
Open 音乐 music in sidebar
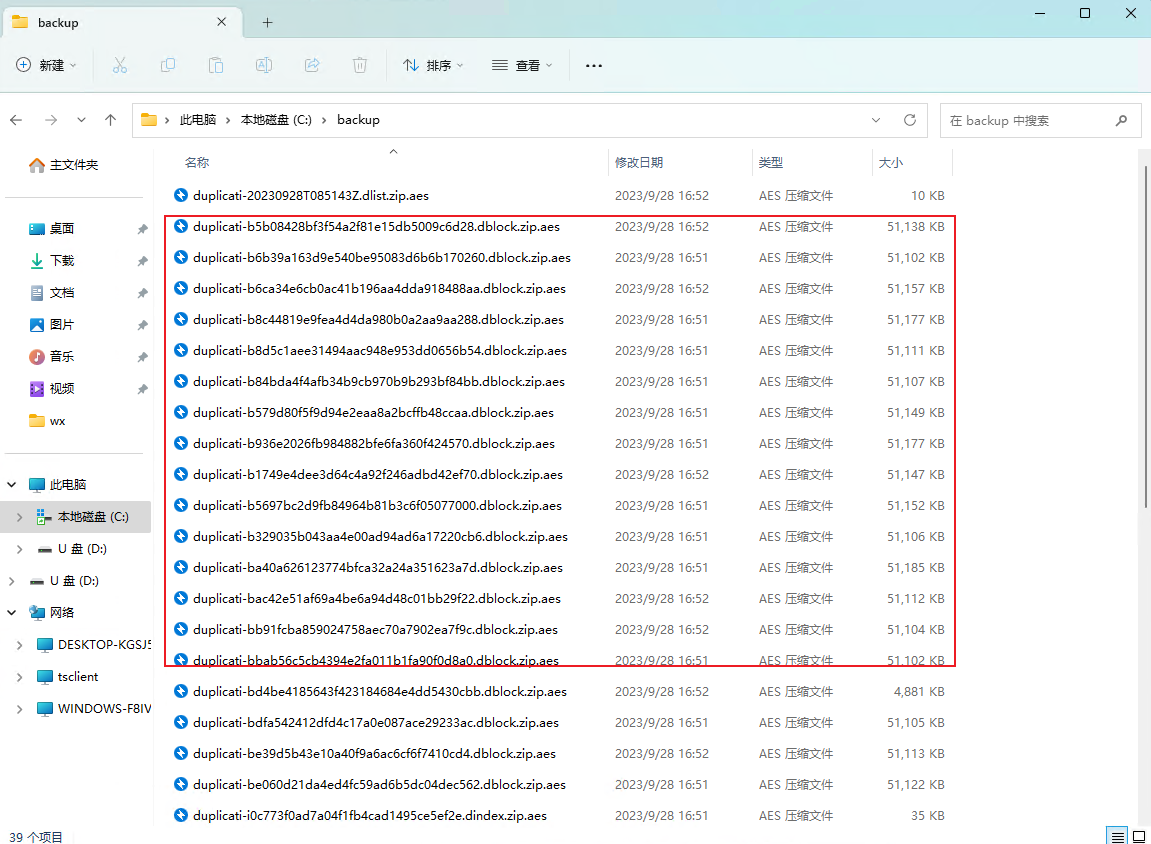pos(51,357)
